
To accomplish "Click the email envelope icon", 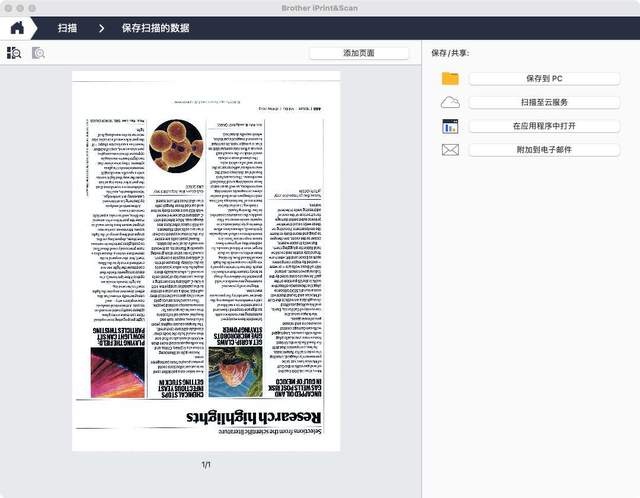I will pyautogui.click(x=450, y=150).
